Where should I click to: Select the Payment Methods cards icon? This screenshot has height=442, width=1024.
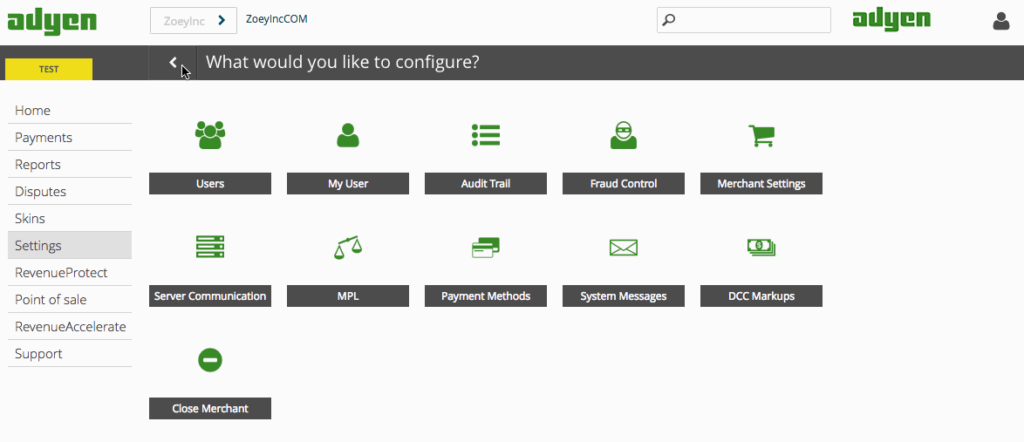point(486,247)
